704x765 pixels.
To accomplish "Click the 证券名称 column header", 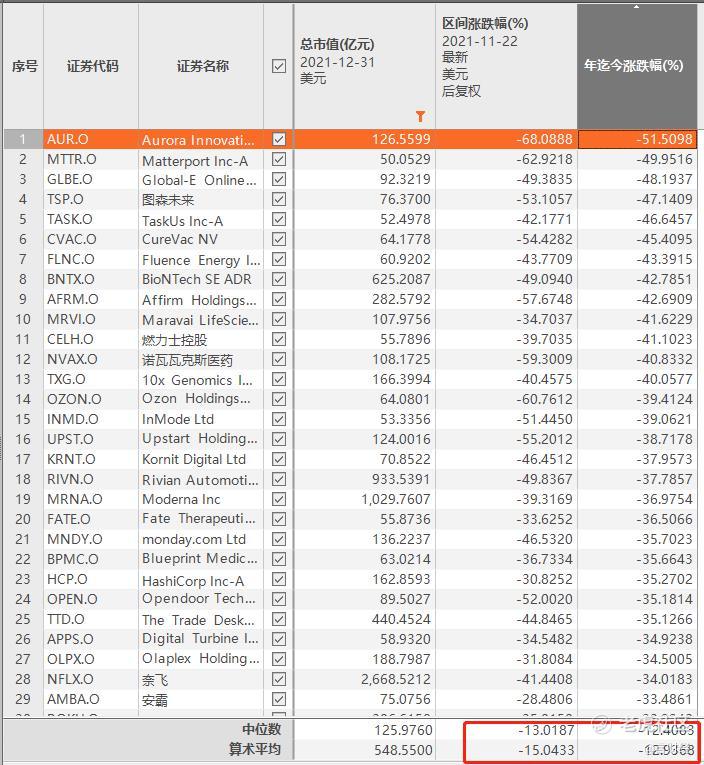I will click(x=201, y=66).
